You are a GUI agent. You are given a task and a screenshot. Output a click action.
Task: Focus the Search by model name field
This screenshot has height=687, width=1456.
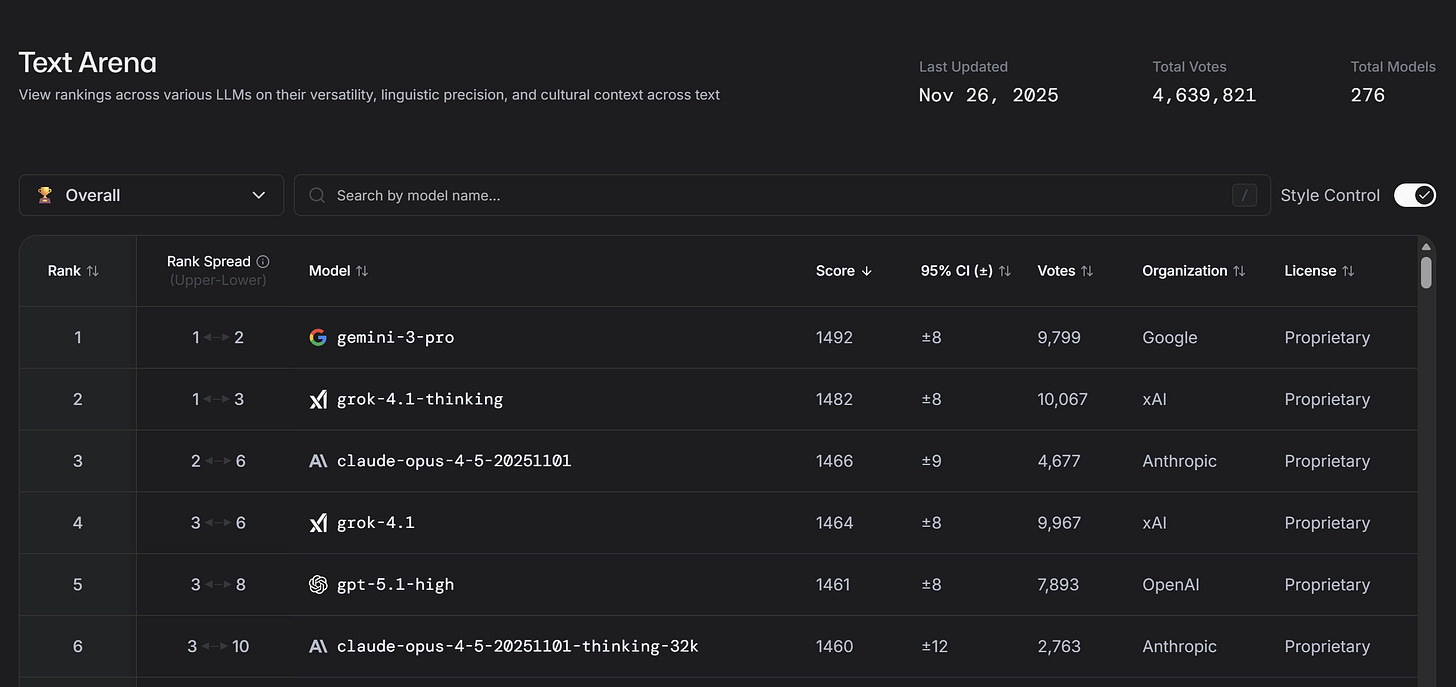point(781,195)
